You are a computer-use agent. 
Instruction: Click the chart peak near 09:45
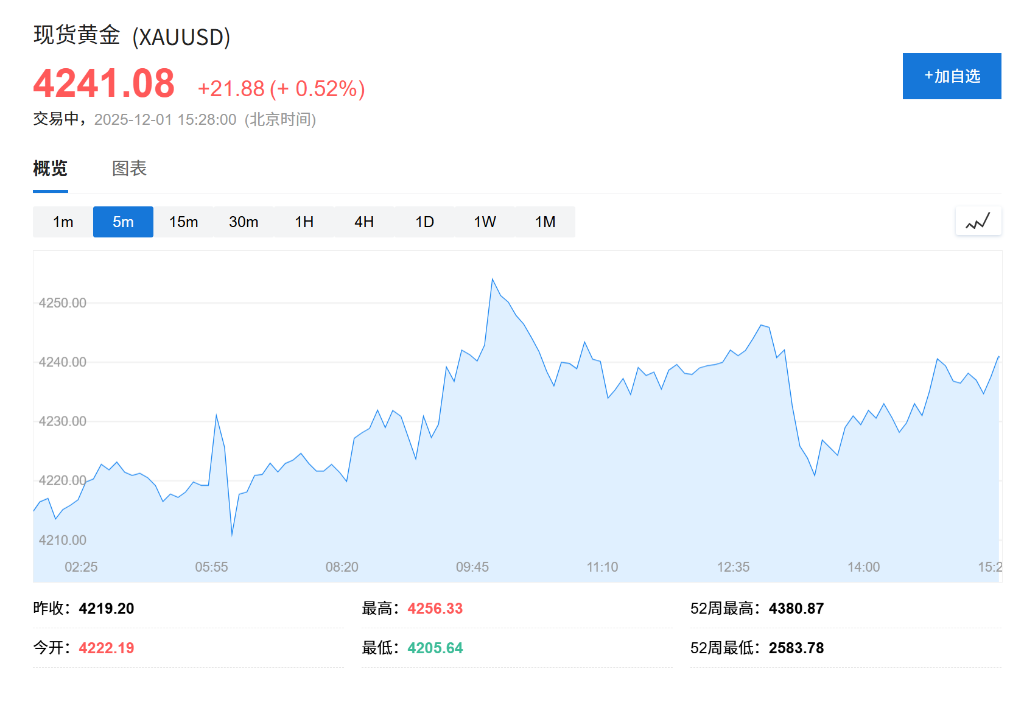point(493,280)
